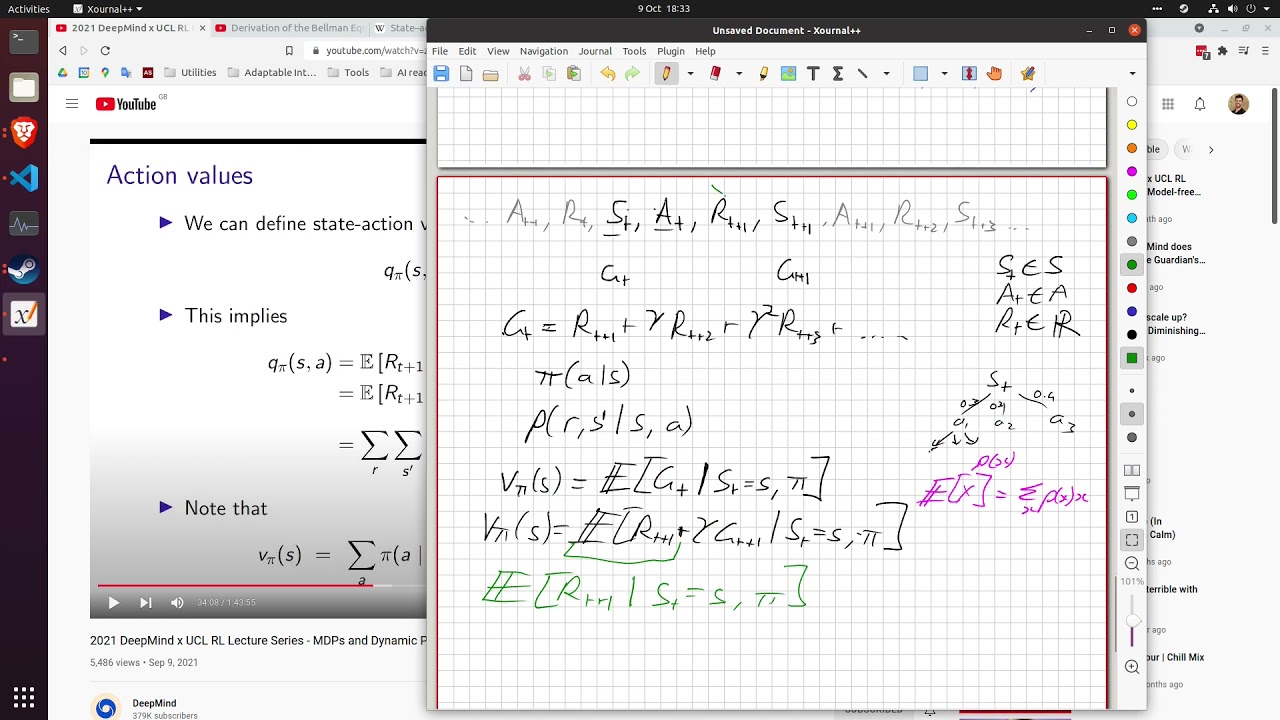The width and height of the screenshot is (1280, 720).
Task: Select the rectangle select region tool
Action: [921, 73]
